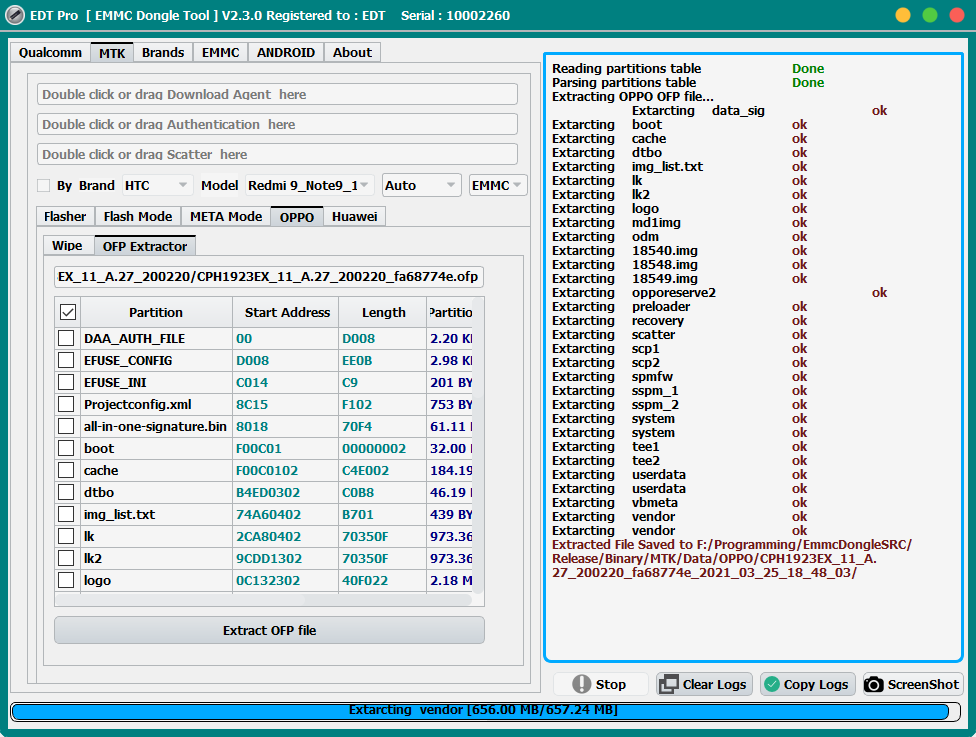Switch to the MTK tab

112,53
